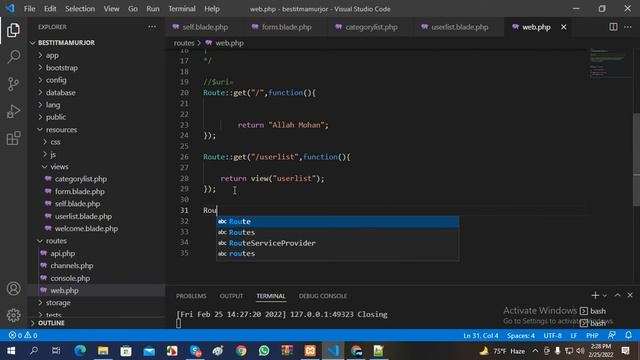Collapse the views folder

(59, 167)
